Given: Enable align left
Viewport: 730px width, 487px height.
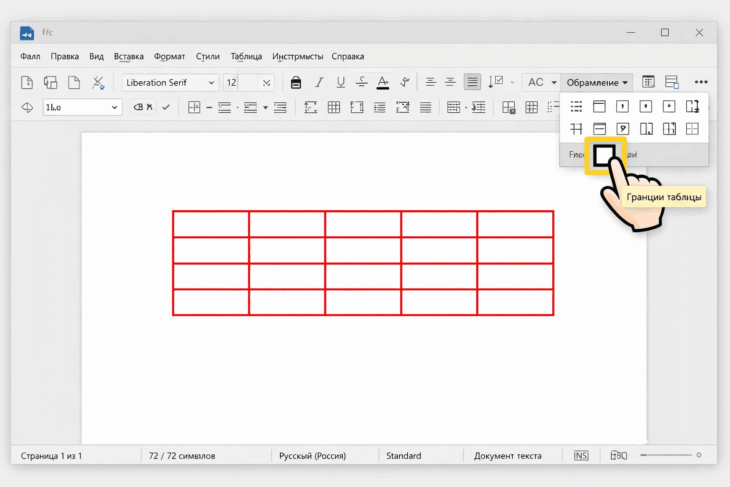Looking at the screenshot, I should pyautogui.click(x=430, y=82).
